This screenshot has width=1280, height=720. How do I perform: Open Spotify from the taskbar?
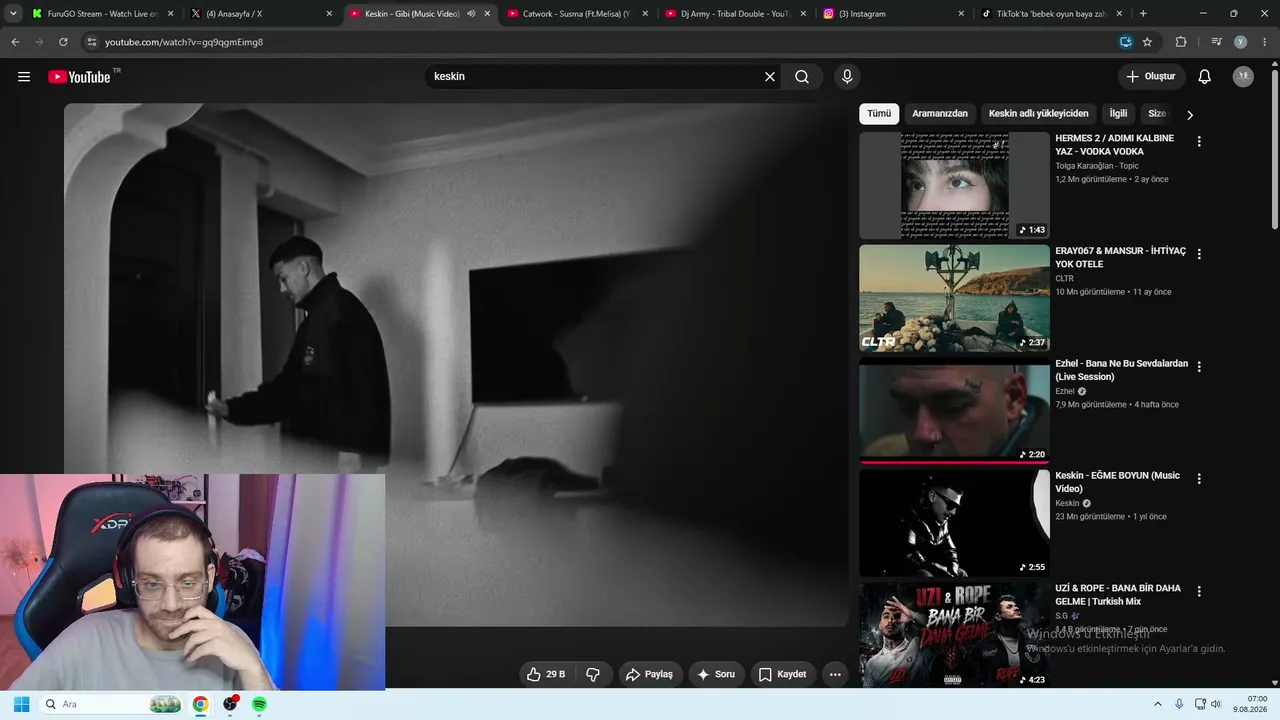(x=259, y=704)
